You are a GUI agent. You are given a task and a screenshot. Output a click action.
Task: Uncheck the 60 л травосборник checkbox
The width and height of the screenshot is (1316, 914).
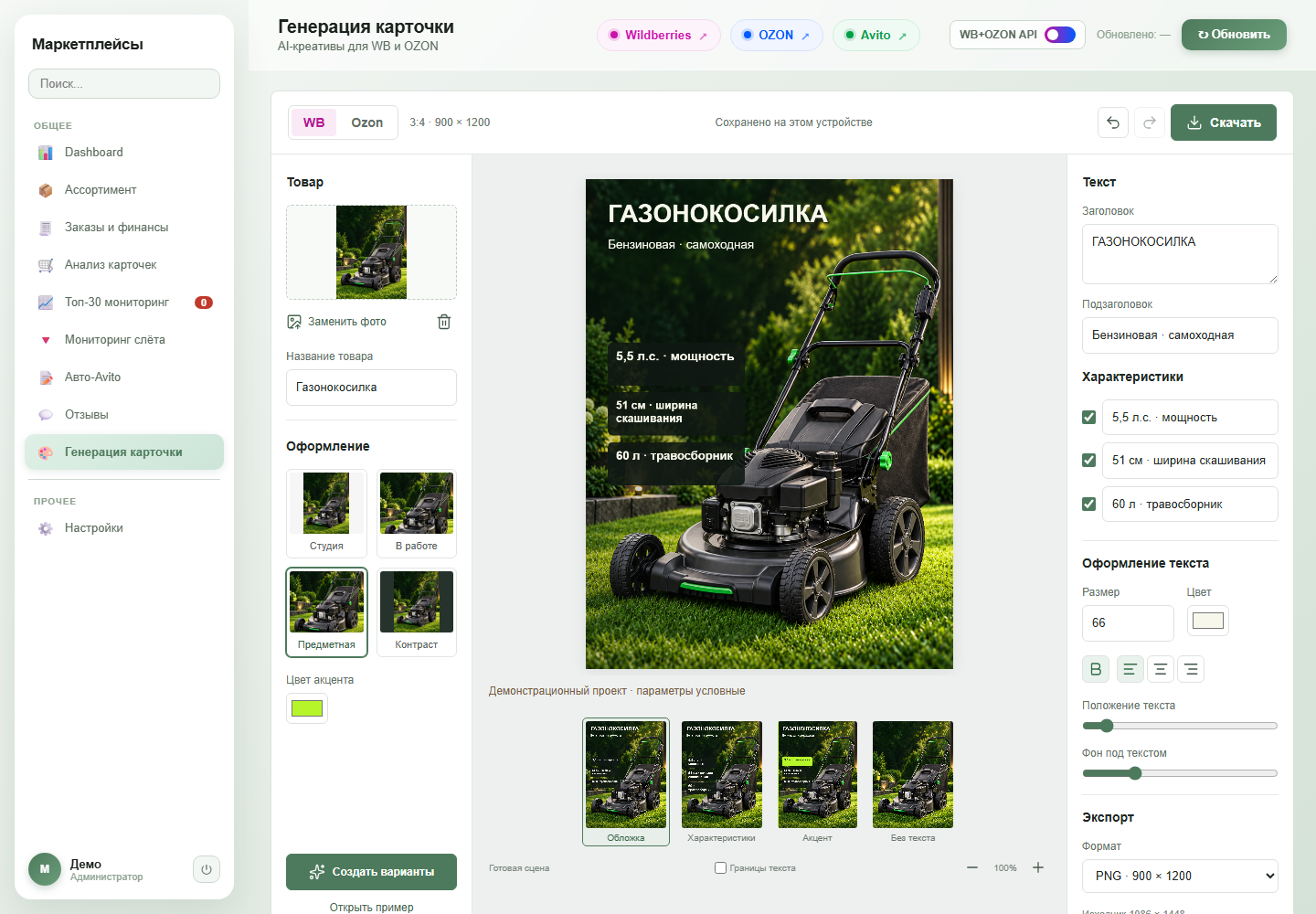[1088, 504]
